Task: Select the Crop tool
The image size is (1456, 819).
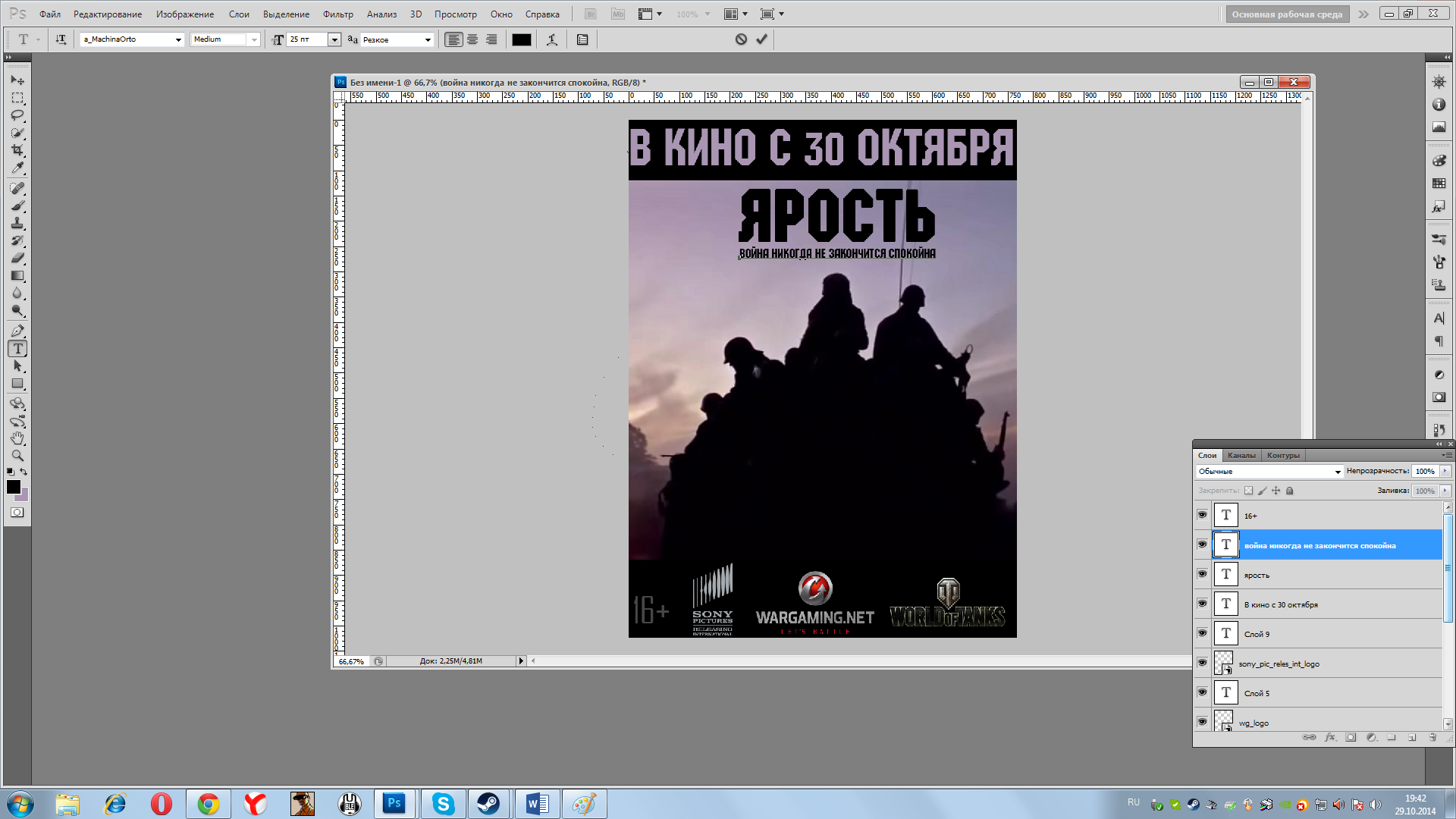Action: [17, 150]
